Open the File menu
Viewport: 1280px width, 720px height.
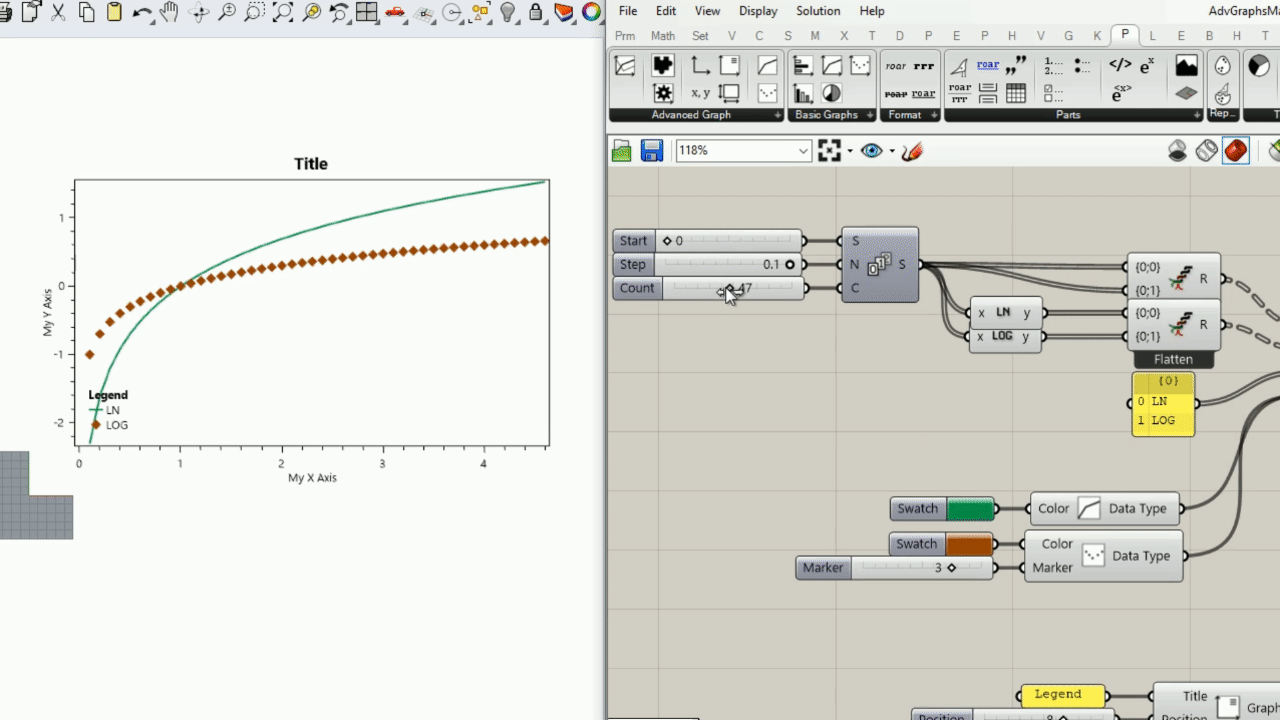627,11
